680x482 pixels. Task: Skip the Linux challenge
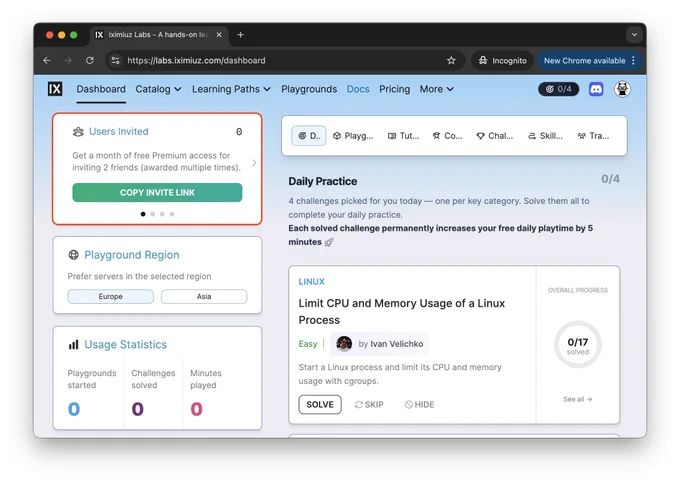pyautogui.click(x=369, y=404)
